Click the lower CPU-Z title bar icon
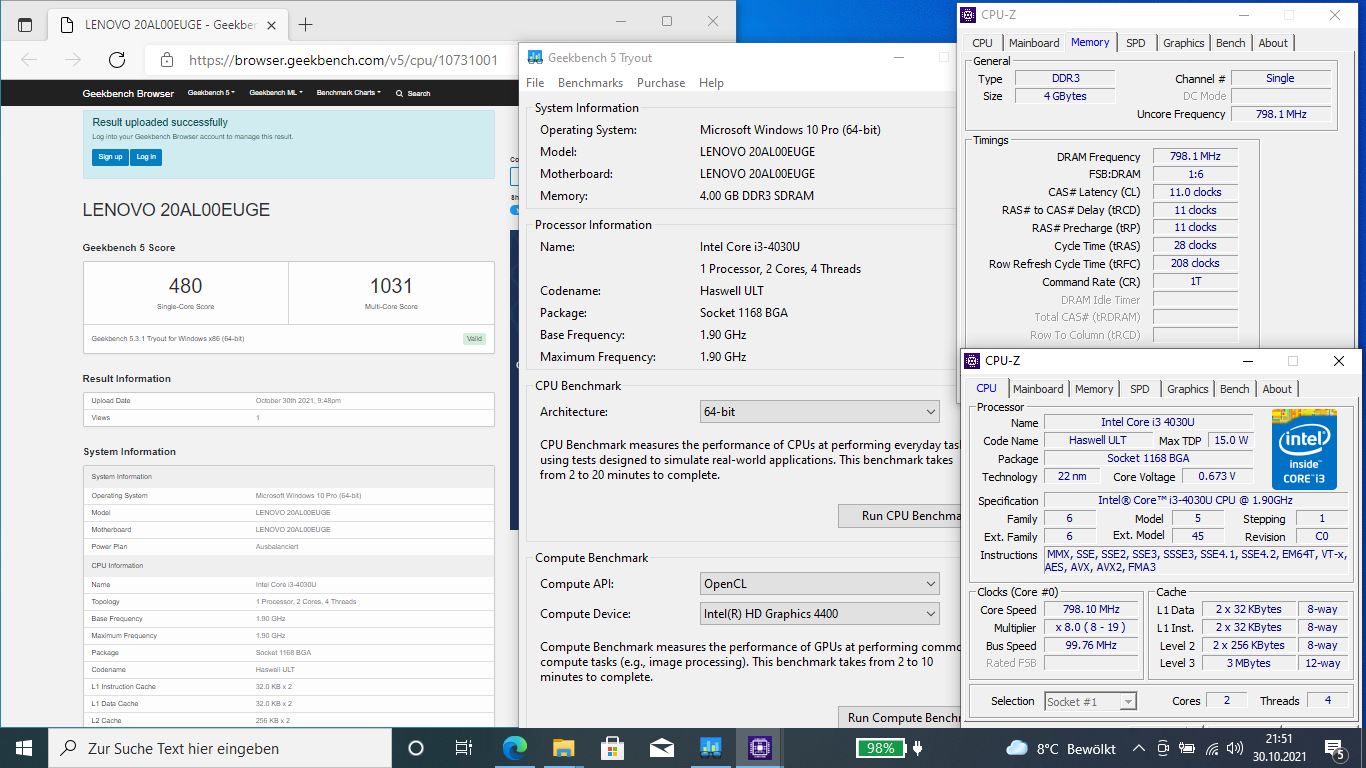This screenshot has width=1366, height=768. 973,361
